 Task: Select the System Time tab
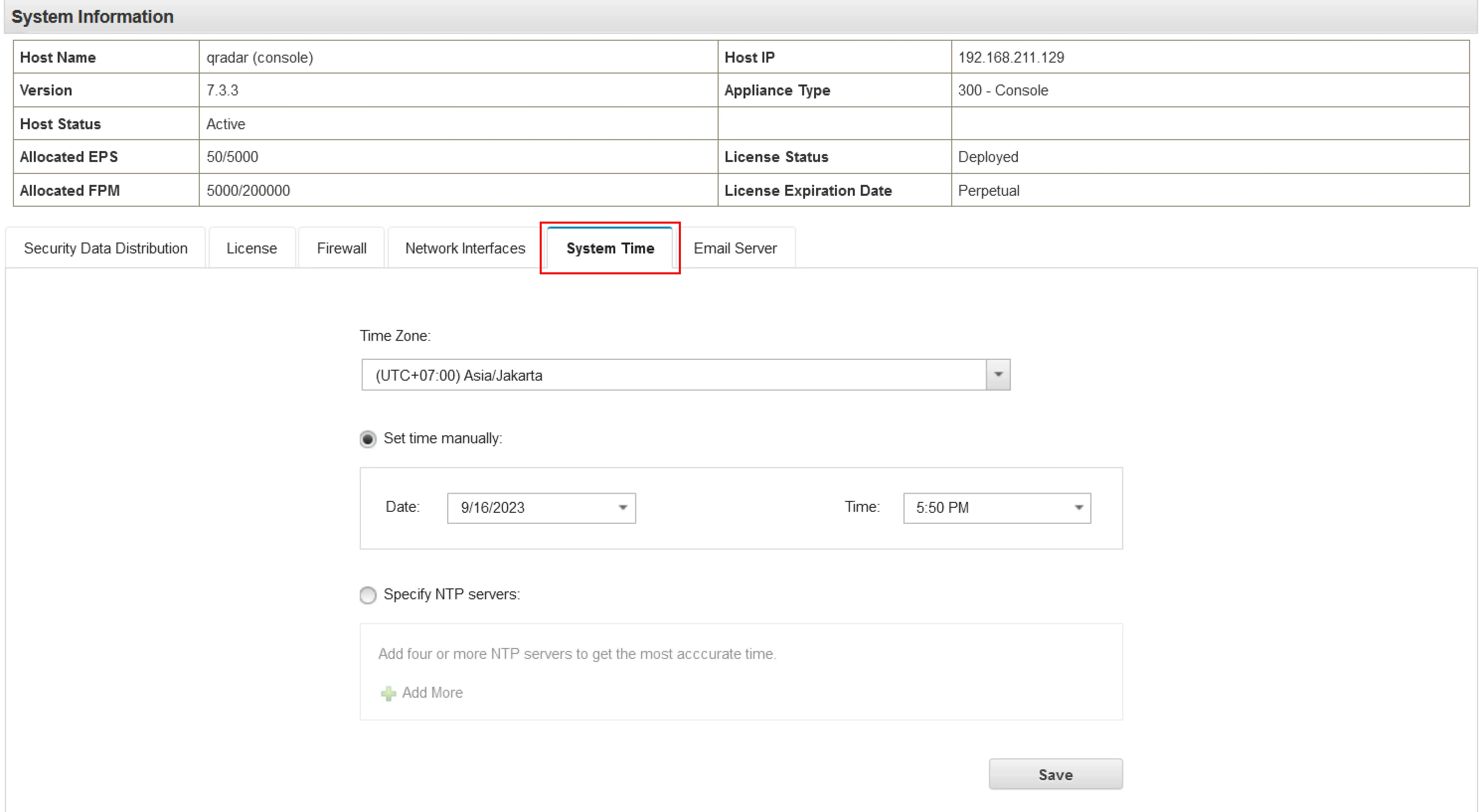tap(610, 248)
